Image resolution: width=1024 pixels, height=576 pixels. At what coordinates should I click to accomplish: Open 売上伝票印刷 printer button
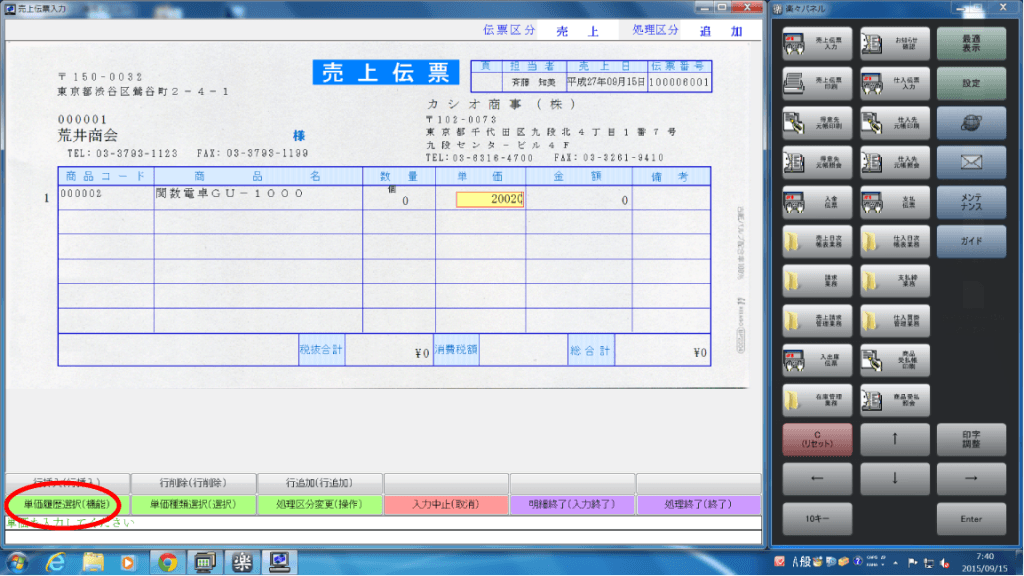[x=817, y=83]
